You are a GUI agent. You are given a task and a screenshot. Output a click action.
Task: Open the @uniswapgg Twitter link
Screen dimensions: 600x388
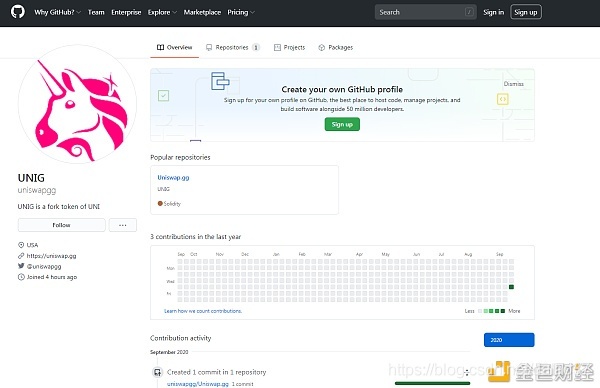(44, 266)
